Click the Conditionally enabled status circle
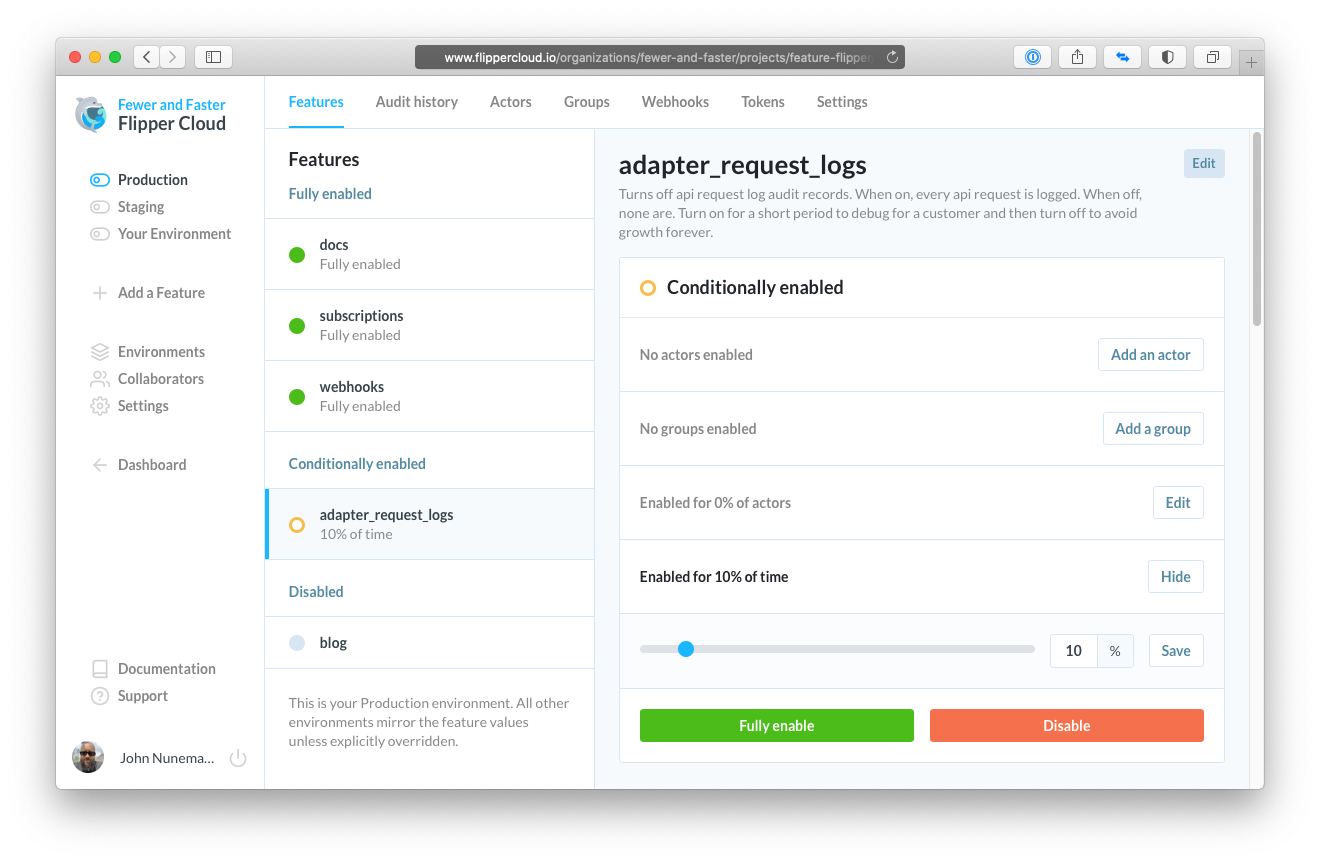The height and width of the screenshot is (863, 1320). pos(648,287)
